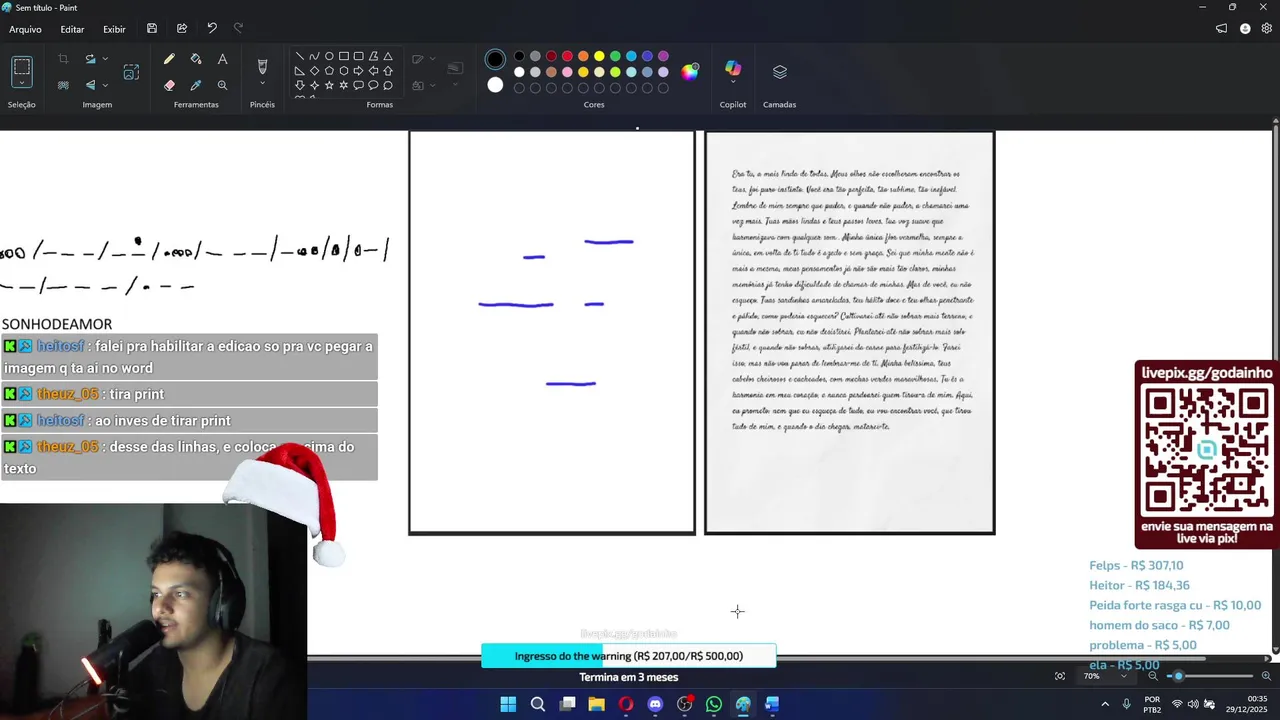
Task: Select the right arrow shape
Action: [x=358, y=71]
